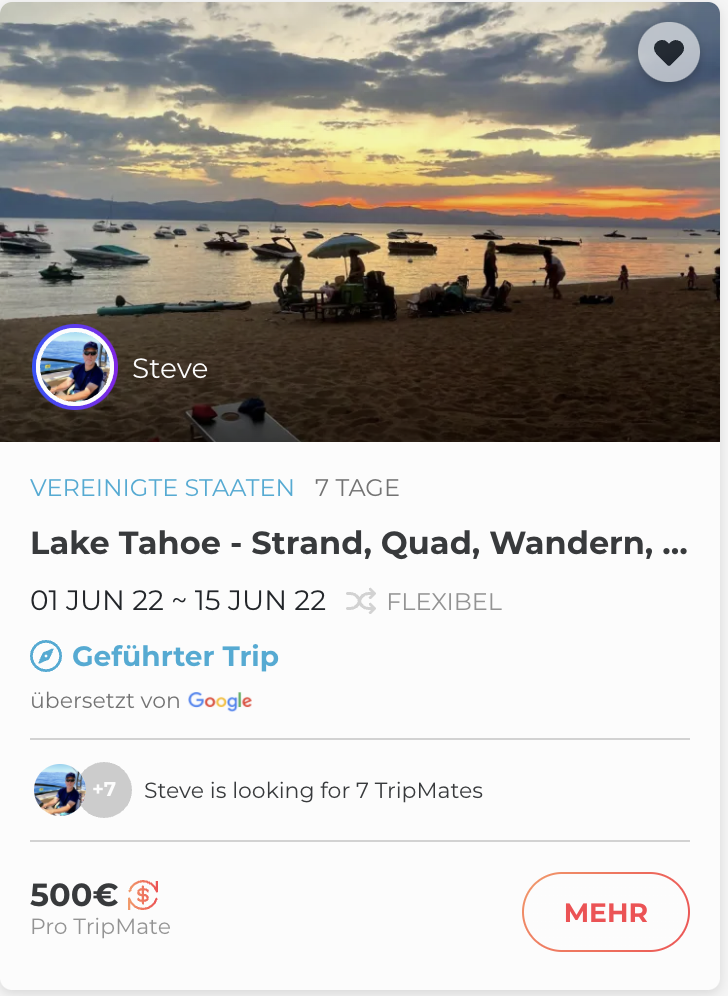Toggle the heart favorite icon
This screenshot has height=996, width=728.
point(668,52)
